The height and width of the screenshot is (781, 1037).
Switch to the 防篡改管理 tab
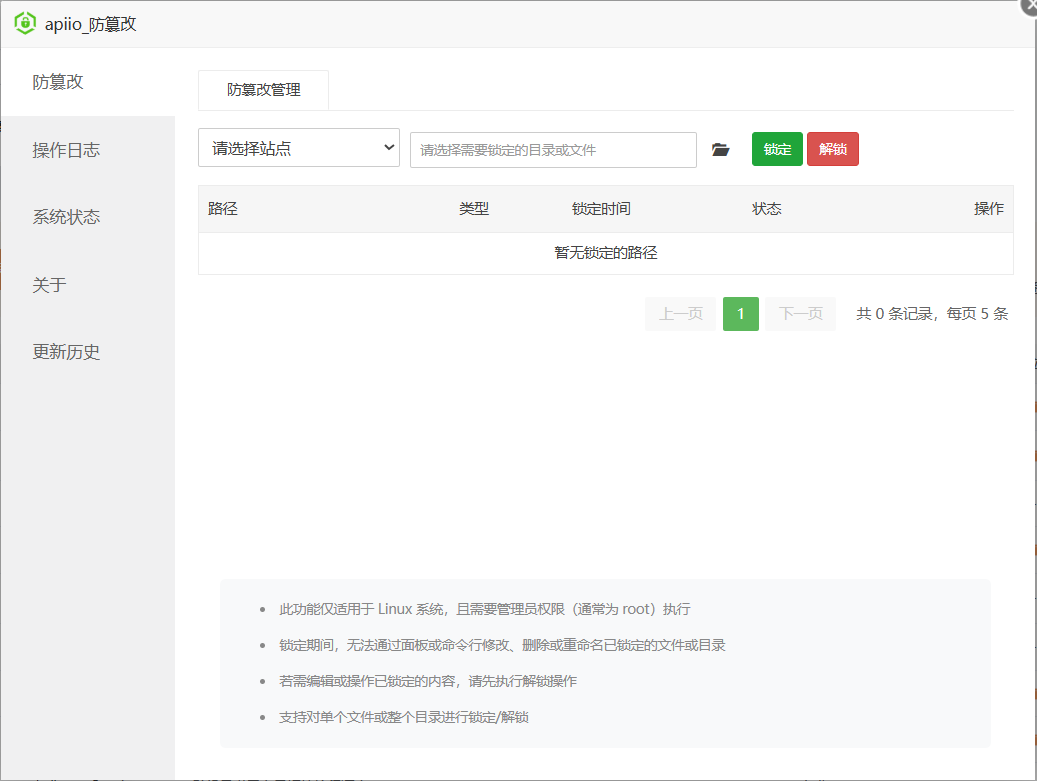coord(264,90)
